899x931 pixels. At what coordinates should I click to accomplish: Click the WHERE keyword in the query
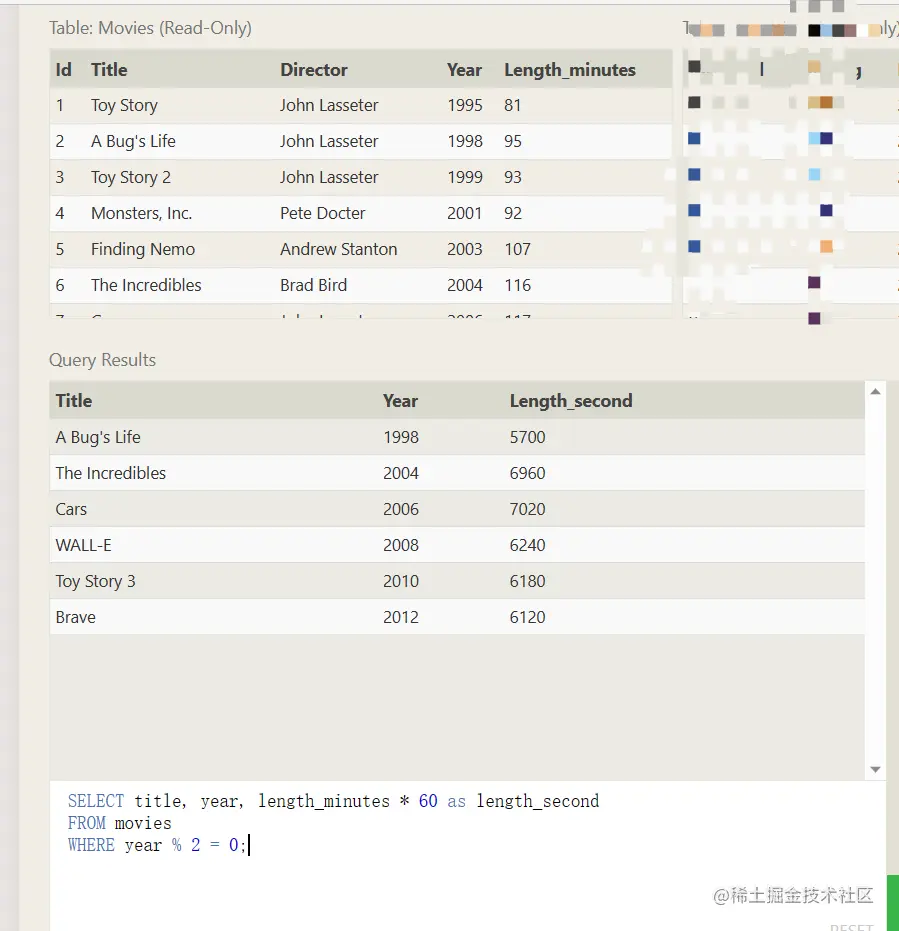coord(91,845)
